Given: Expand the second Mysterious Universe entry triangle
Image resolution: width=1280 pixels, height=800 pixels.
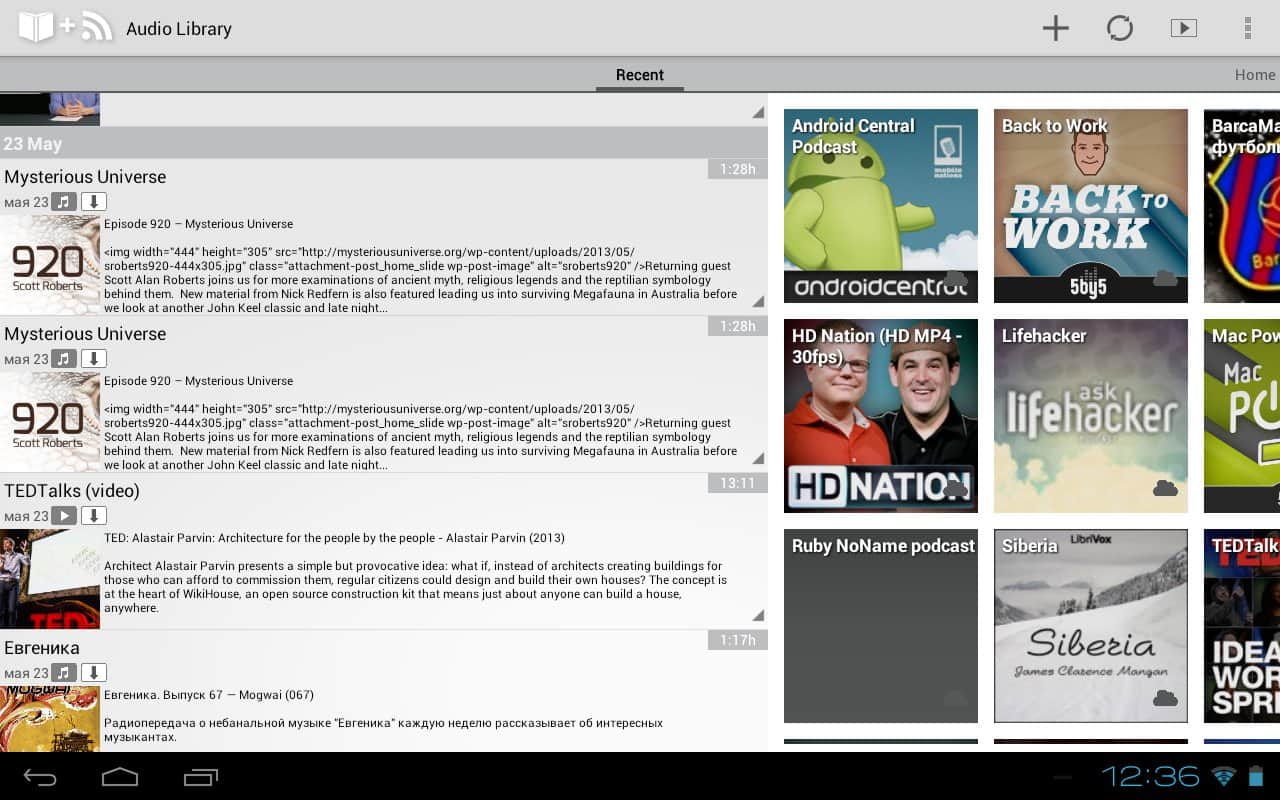Looking at the screenshot, I should [x=757, y=458].
